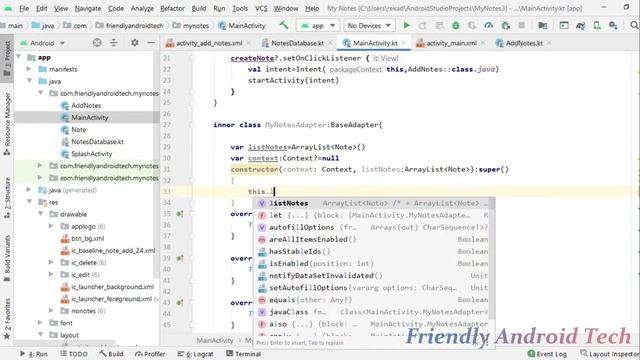Open the app run configuration dropdown
The image size is (640, 360).
tap(318, 25)
